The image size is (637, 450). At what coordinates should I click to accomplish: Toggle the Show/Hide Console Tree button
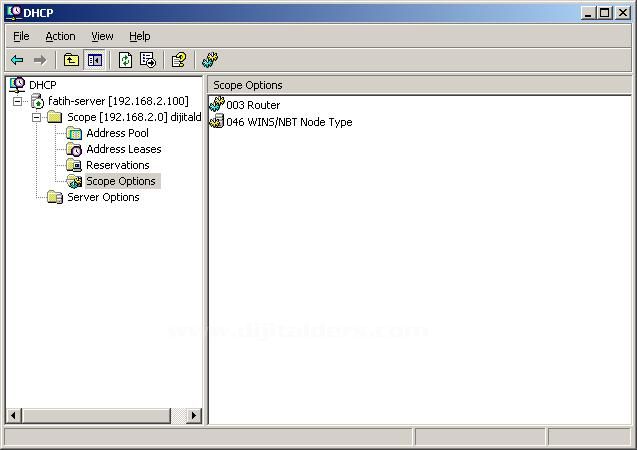pos(94,60)
